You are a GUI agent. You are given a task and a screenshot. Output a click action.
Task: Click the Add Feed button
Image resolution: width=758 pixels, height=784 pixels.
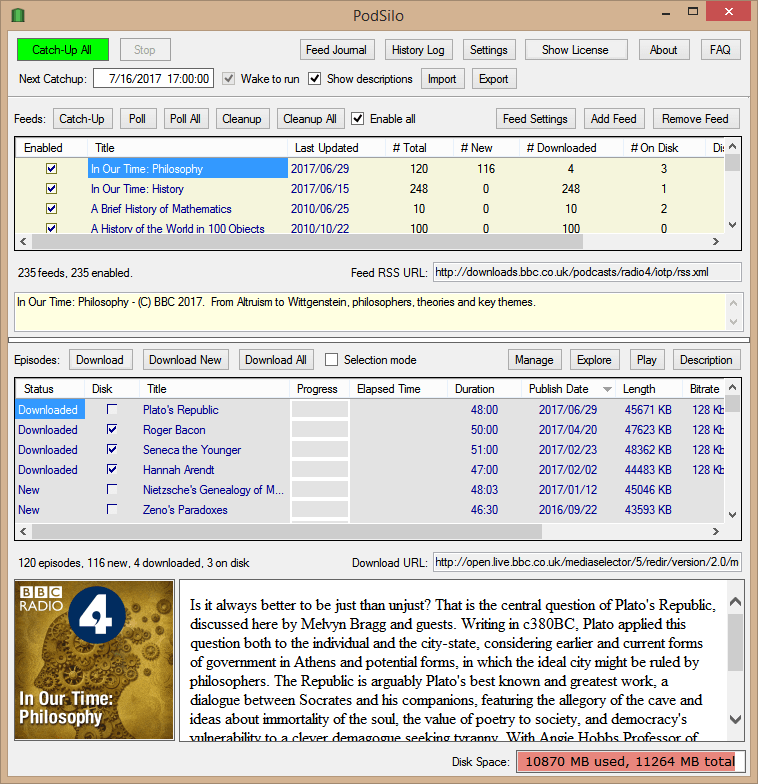click(x=613, y=119)
